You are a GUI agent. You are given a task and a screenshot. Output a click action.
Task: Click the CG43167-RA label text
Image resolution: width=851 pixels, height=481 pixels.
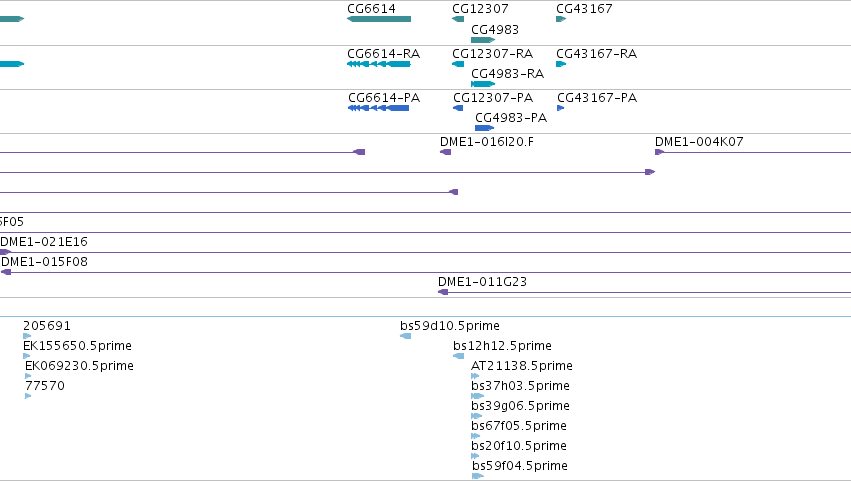(x=596, y=54)
